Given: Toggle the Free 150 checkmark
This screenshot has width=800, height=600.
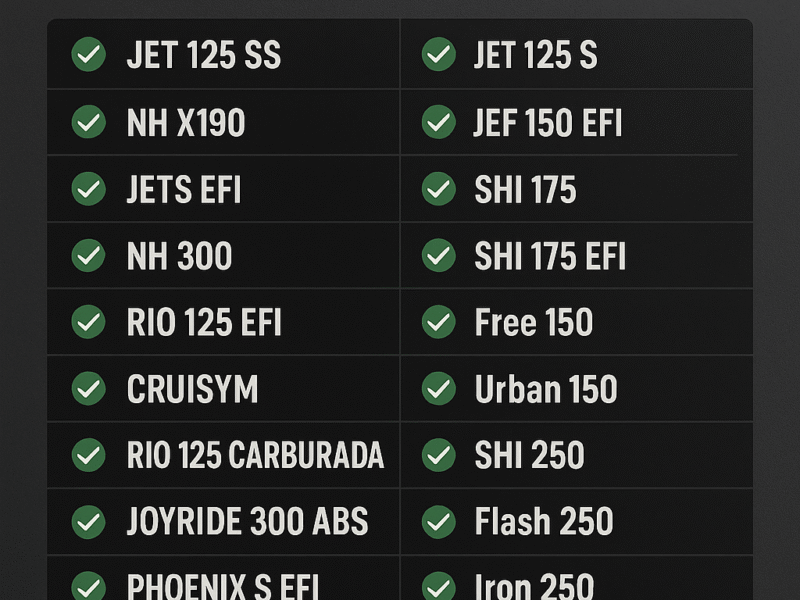Looking at the screenshot, I should point(439,322).
